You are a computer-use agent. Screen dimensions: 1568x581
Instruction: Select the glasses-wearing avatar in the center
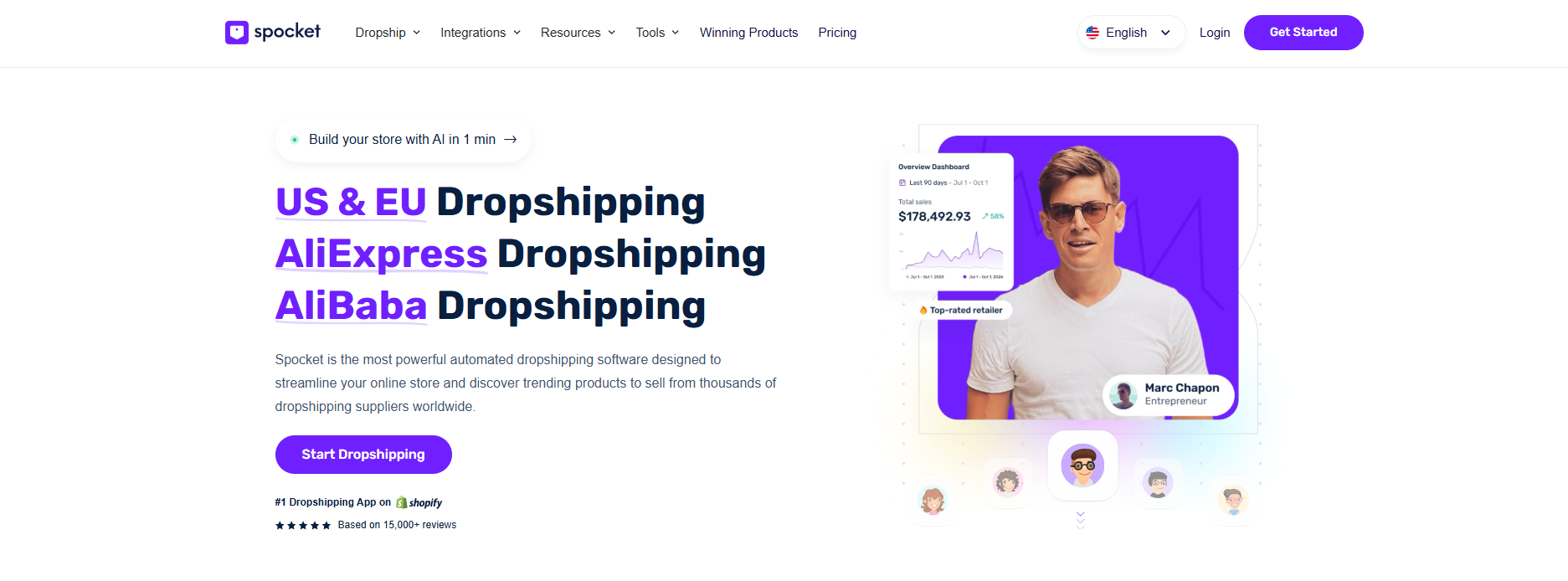[1082, 465]
